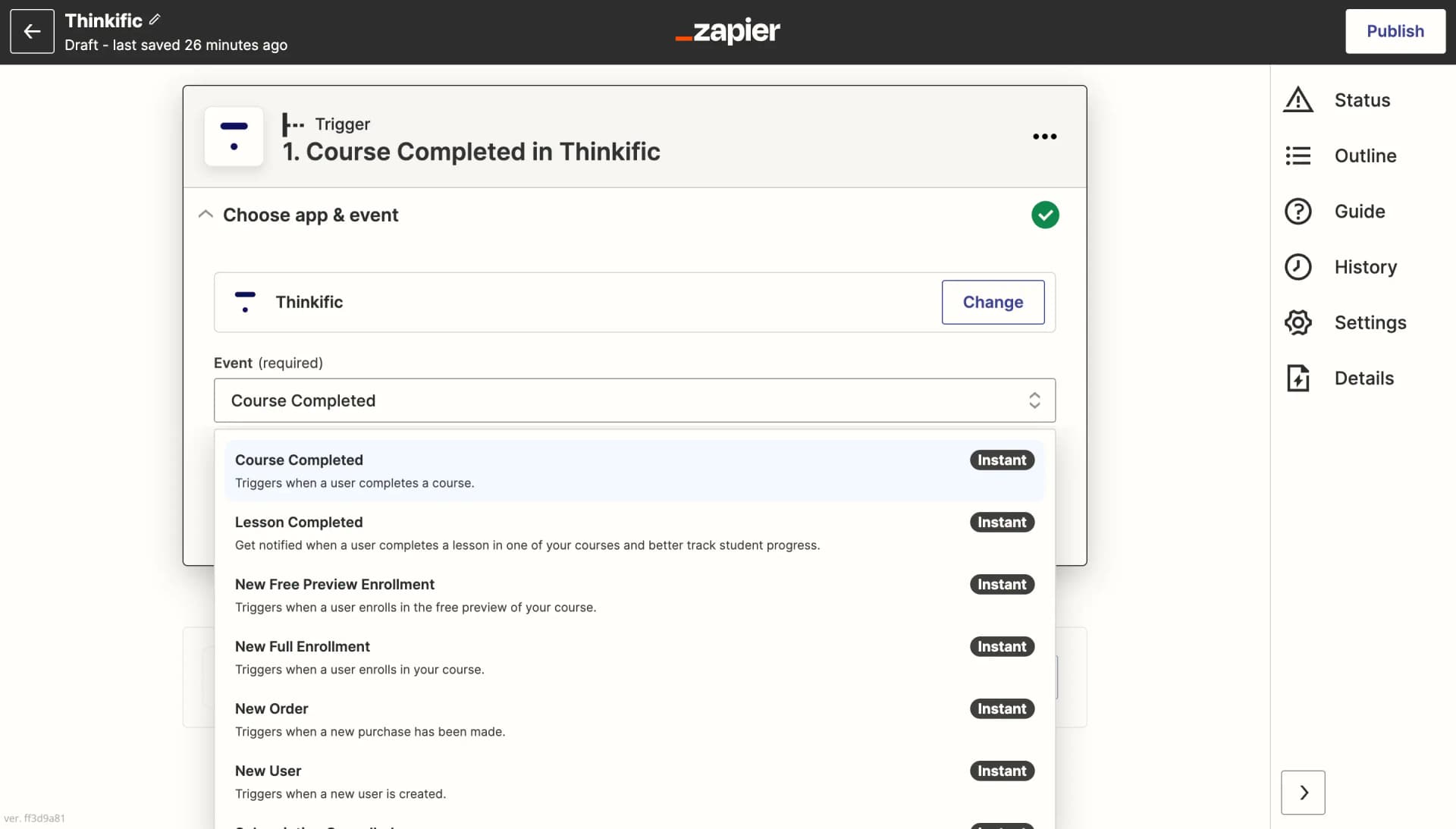Screen dimensions: 1456x829
Task: Click the Details icon in sidebar
Action: coord(1298,378)
